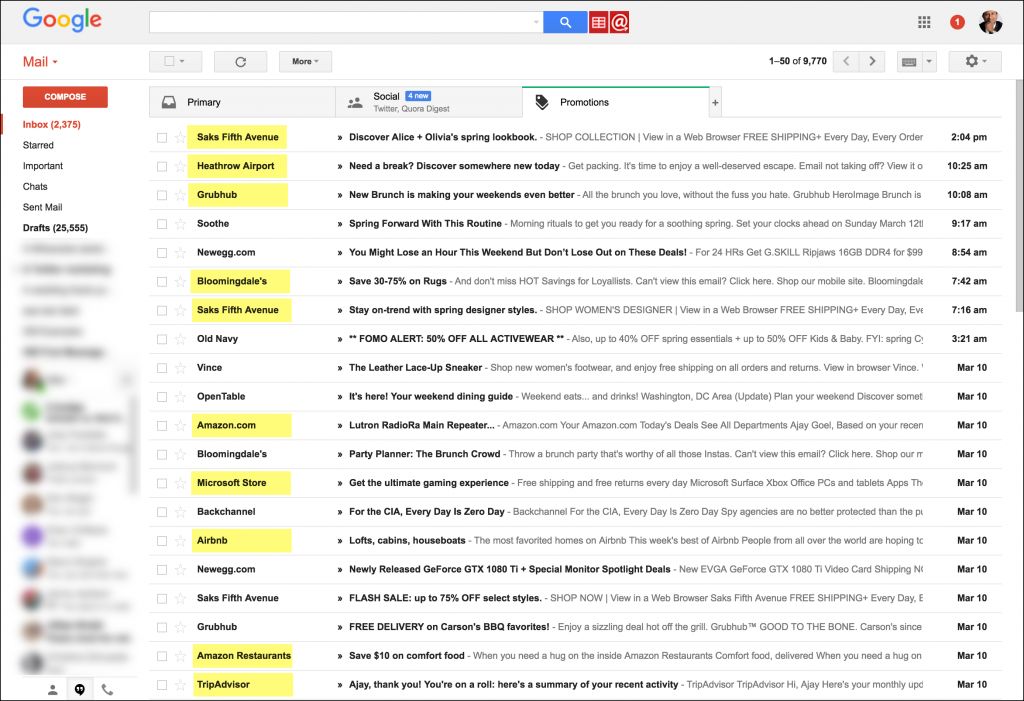
Task: Open the Google apps grid
Action: [922, 21]
